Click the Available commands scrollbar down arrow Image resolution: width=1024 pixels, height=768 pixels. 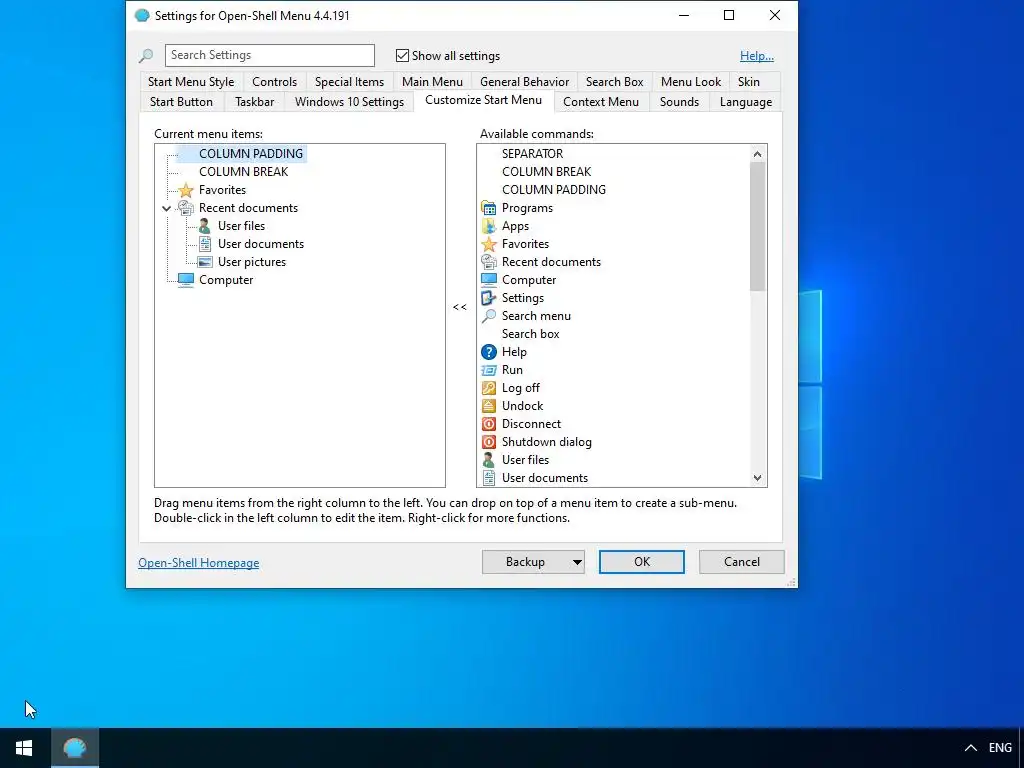click(x=758, y=478)
